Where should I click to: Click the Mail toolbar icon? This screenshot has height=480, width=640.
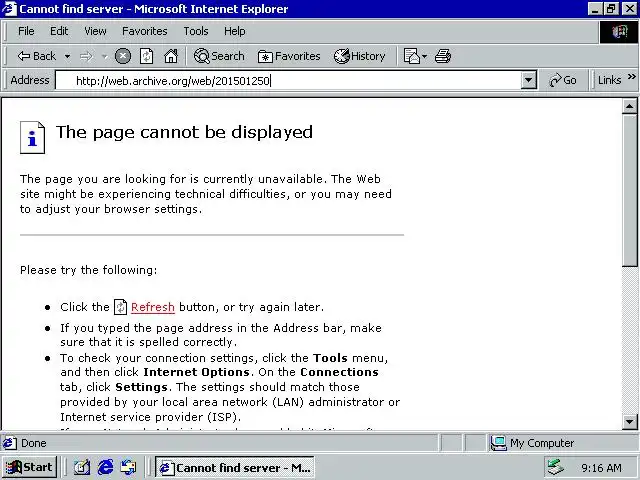coord(411,56)
